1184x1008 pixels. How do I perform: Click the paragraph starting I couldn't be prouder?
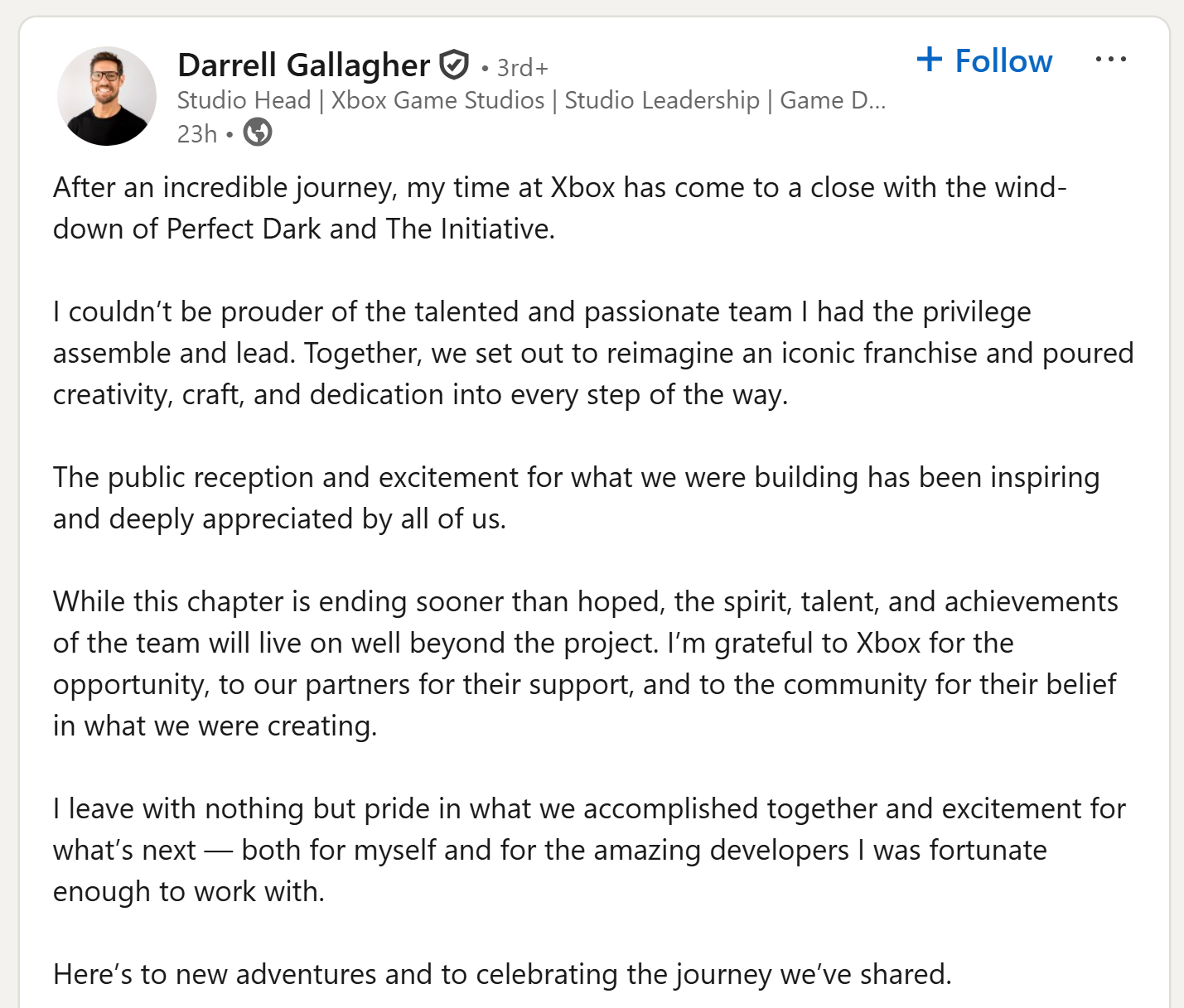point(593,353)
